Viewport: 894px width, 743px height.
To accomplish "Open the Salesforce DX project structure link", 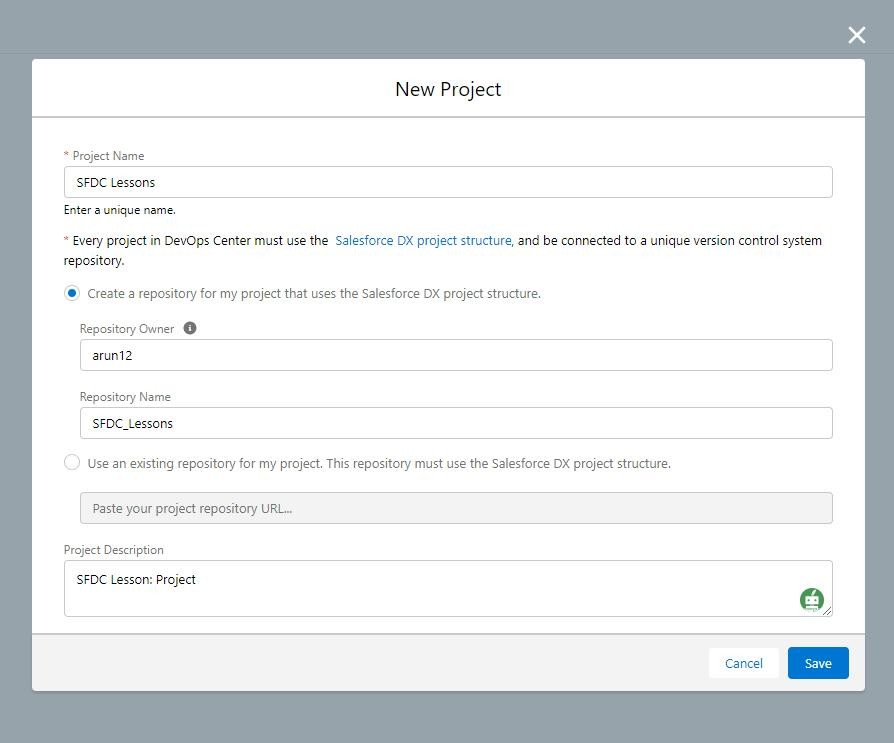I will click(424, 241).
